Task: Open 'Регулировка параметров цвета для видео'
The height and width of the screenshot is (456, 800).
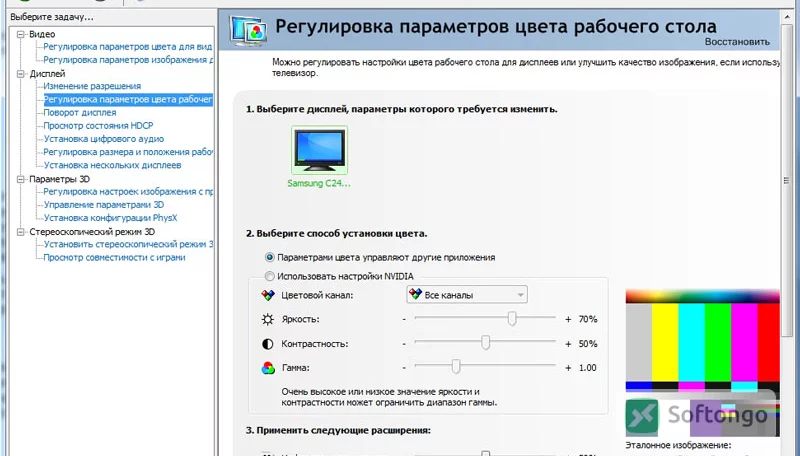Action: 128,46
